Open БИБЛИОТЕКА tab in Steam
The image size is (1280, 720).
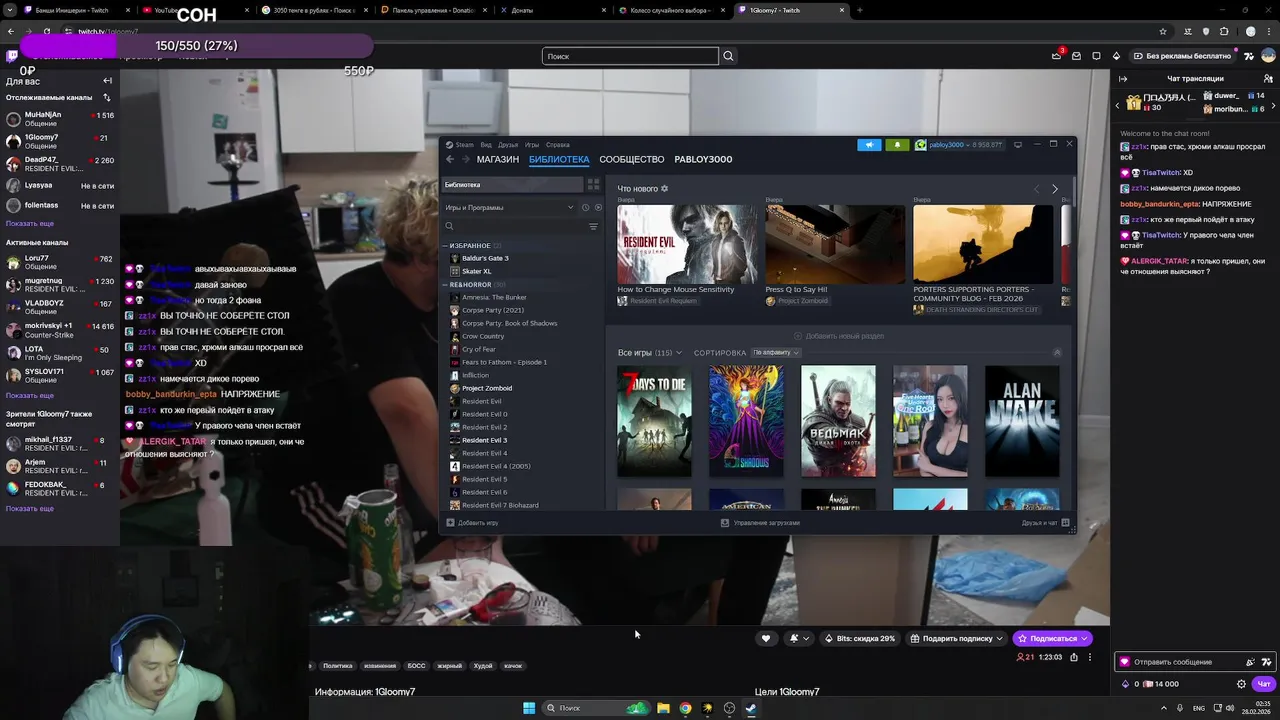559,159
